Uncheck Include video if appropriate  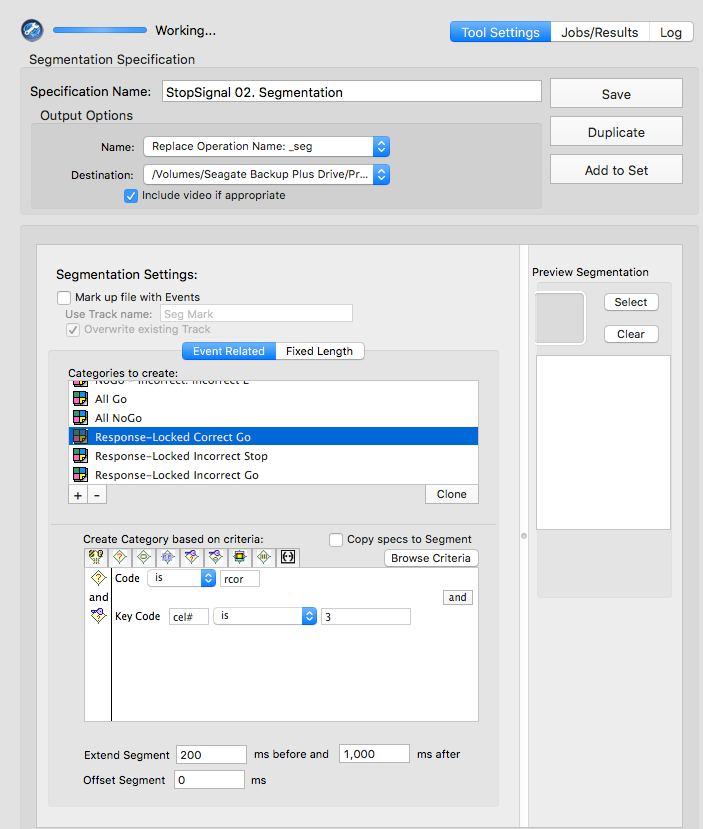coord(131,196)
